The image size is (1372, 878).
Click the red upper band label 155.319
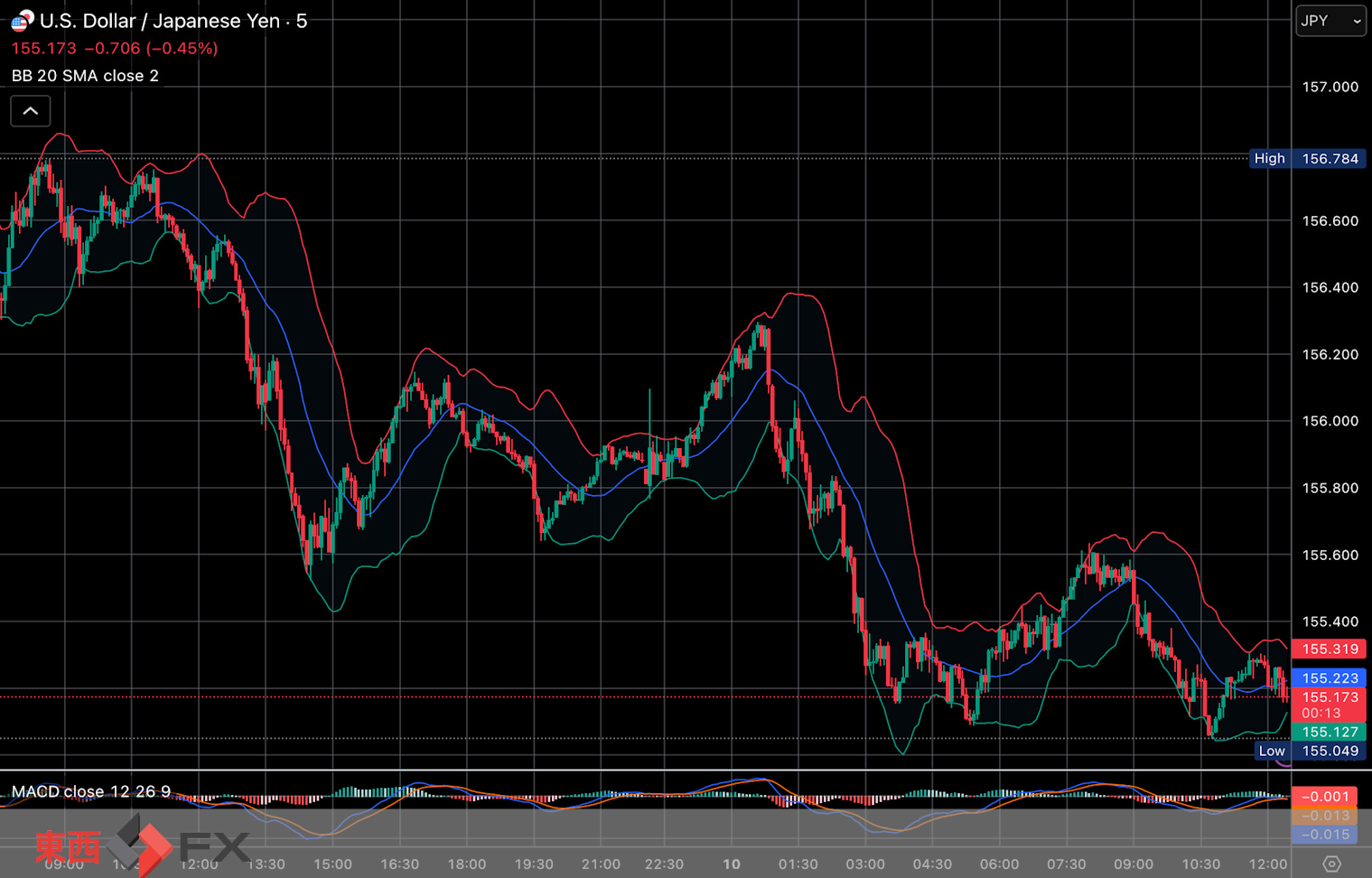coord(1329,649)
